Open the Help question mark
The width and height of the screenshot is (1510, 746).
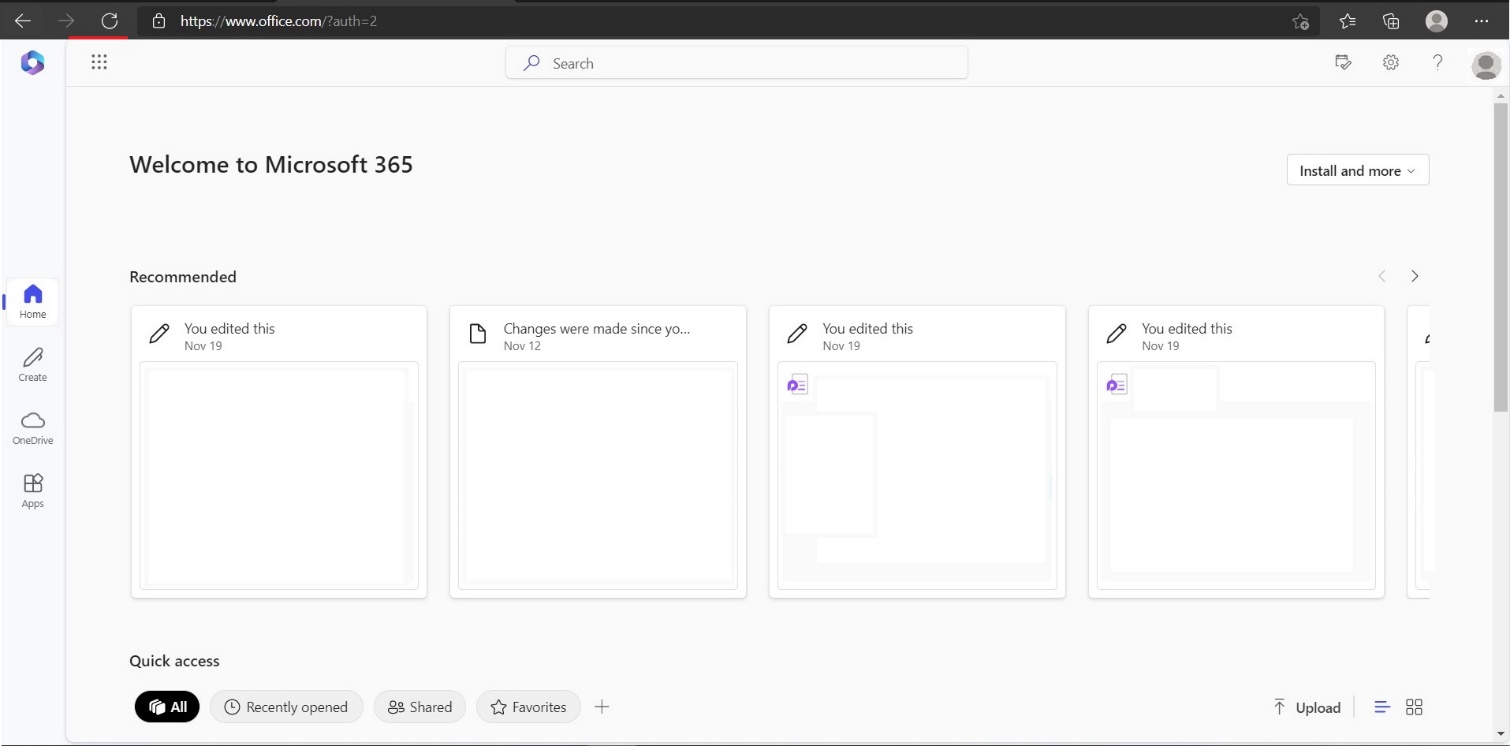(x=1437, y=62)
